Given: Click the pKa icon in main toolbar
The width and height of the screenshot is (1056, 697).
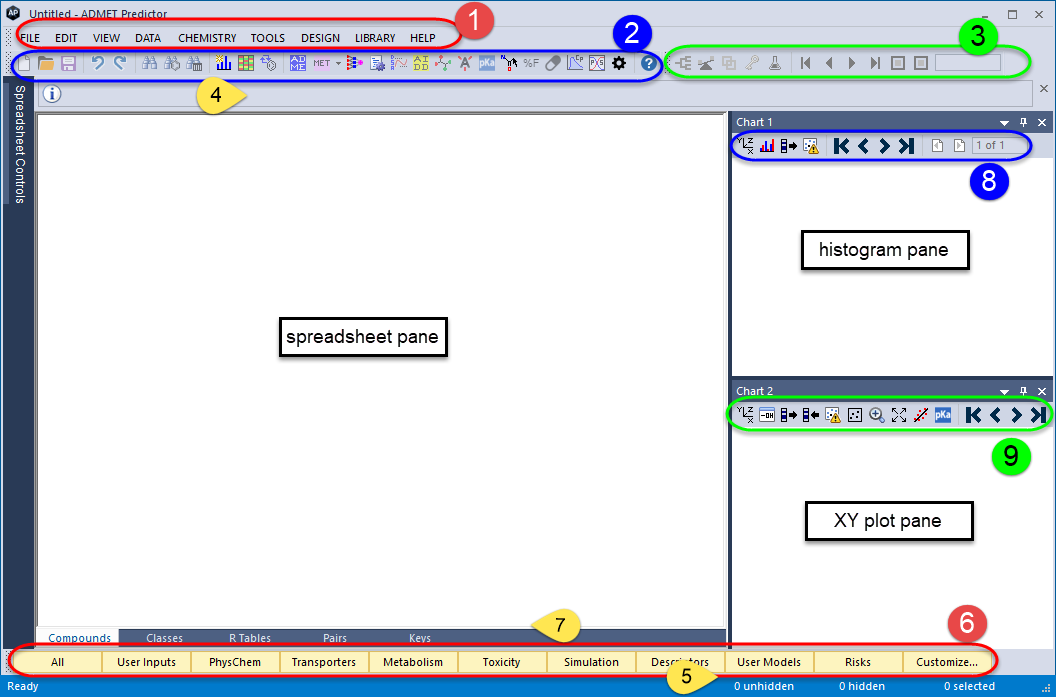Looking at the screenshot, I should point(487,63).
